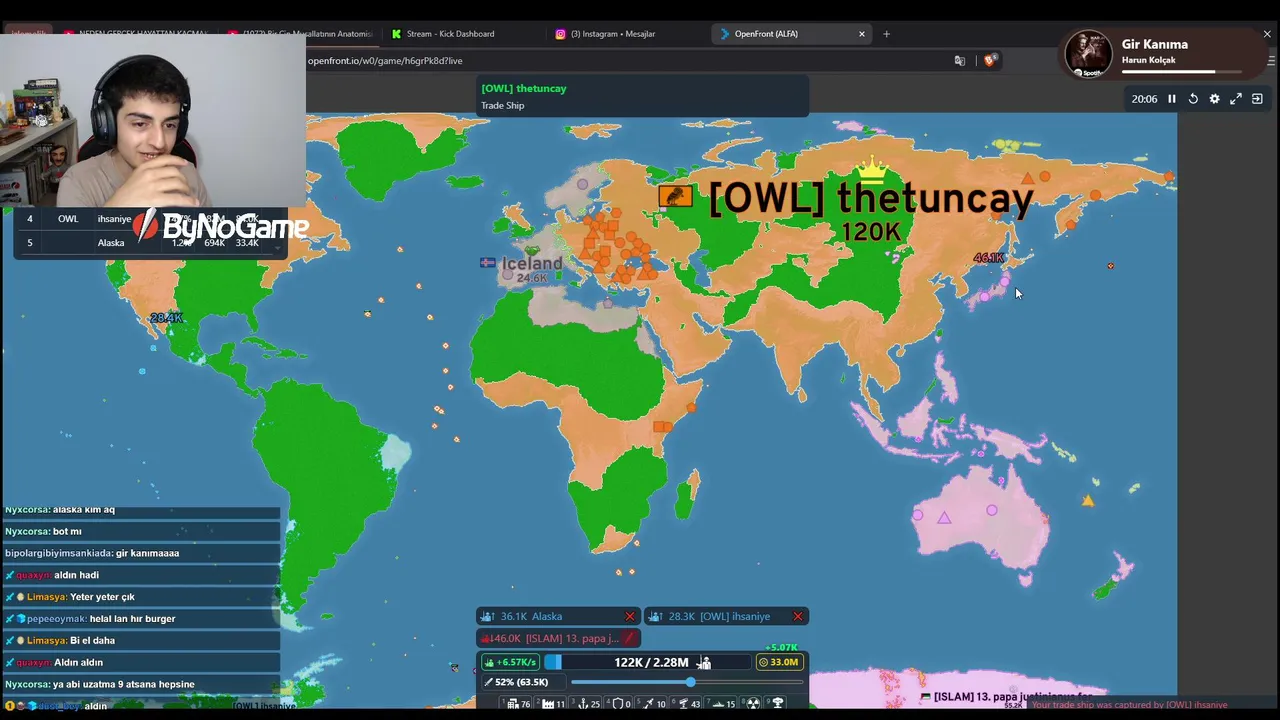Click the replay speed circular arrow icon
The width and height of the screenshot is (1280, 720).
coord(1193,99)
